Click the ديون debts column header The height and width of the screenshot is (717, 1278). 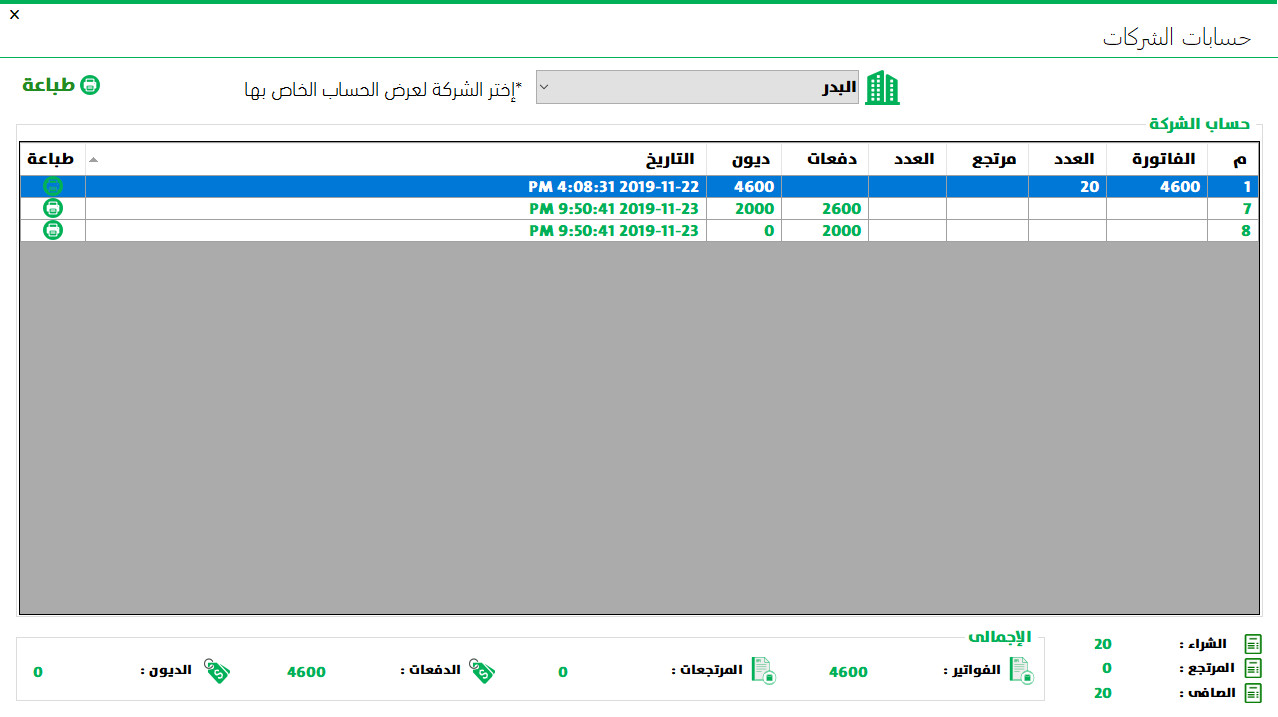coord(744,159)
